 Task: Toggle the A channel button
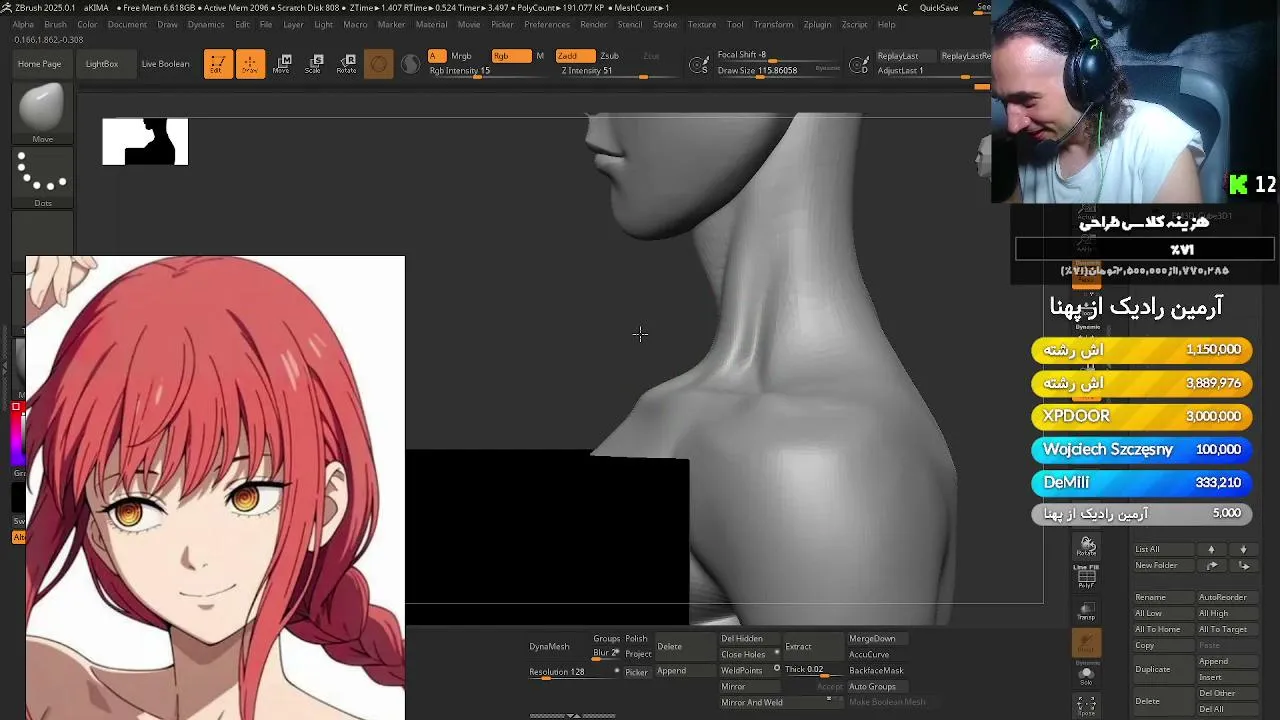point(437,56)
